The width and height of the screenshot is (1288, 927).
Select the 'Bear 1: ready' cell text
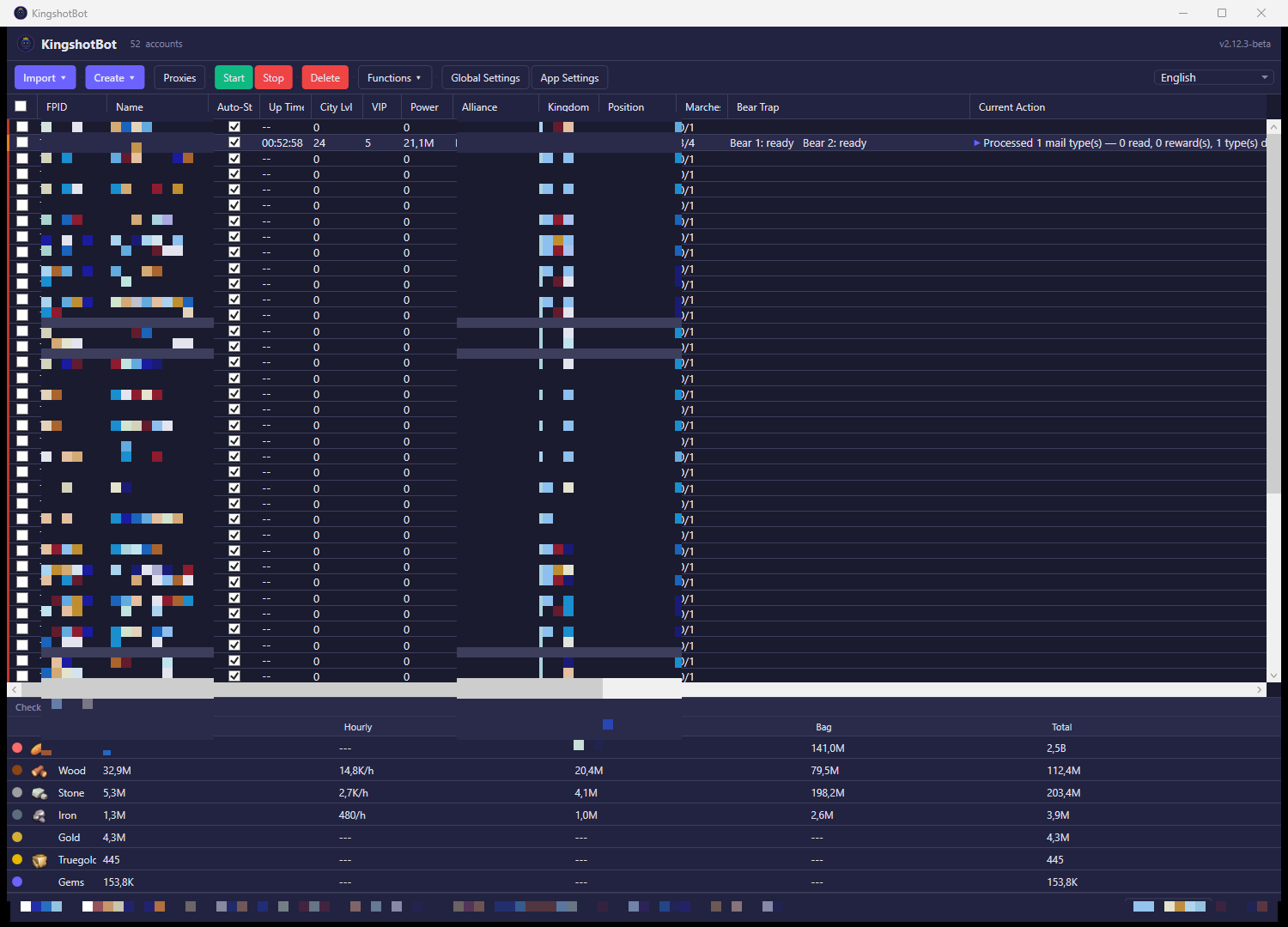pos(762,143)
